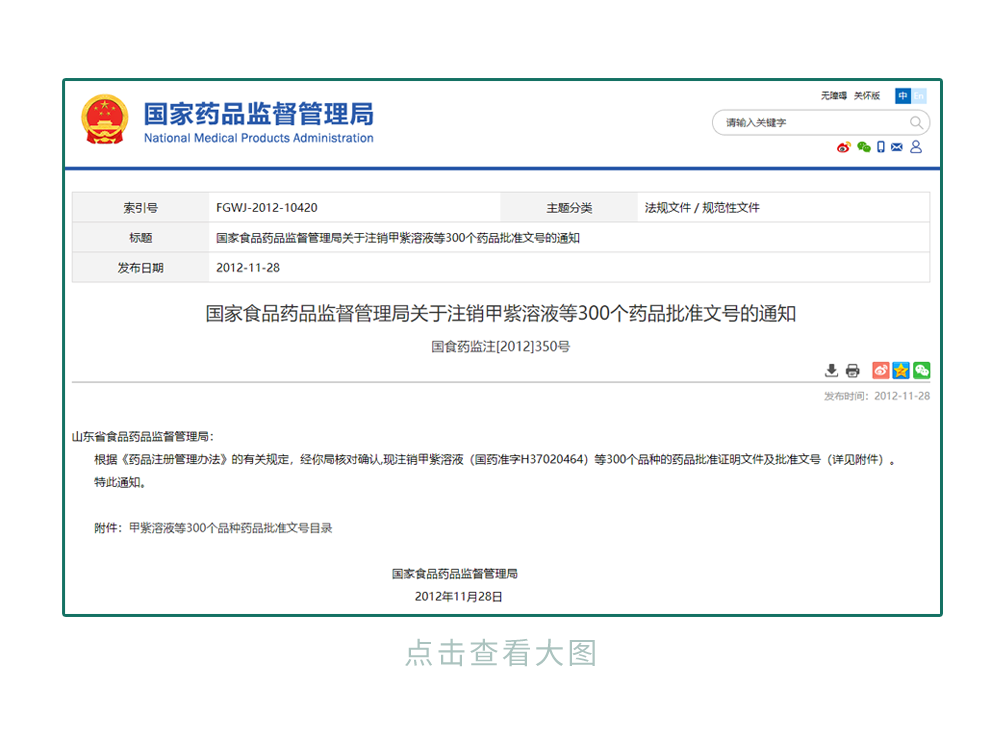Click the signature 国家食品药品监督管理局 at the bottom

[455, 574]
